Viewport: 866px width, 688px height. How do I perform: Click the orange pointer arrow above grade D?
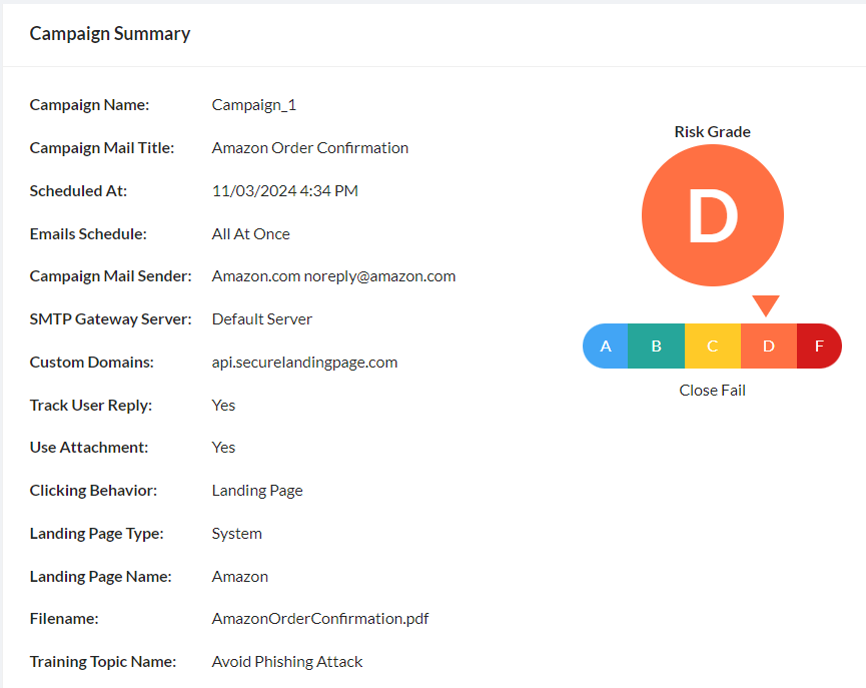click(x=766, y=303)
